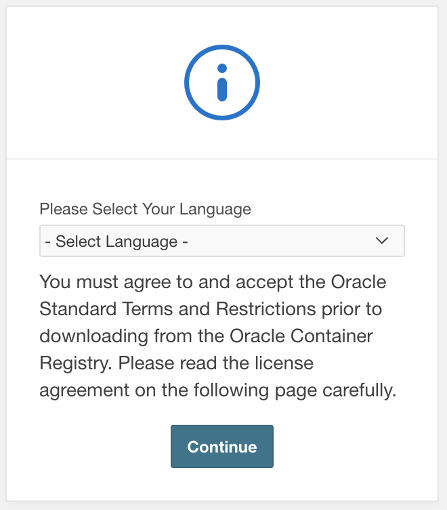The width and height of the screenshot is (447, 510).
Task: Click the word "Language" in the field label
Action: [215, 210]
